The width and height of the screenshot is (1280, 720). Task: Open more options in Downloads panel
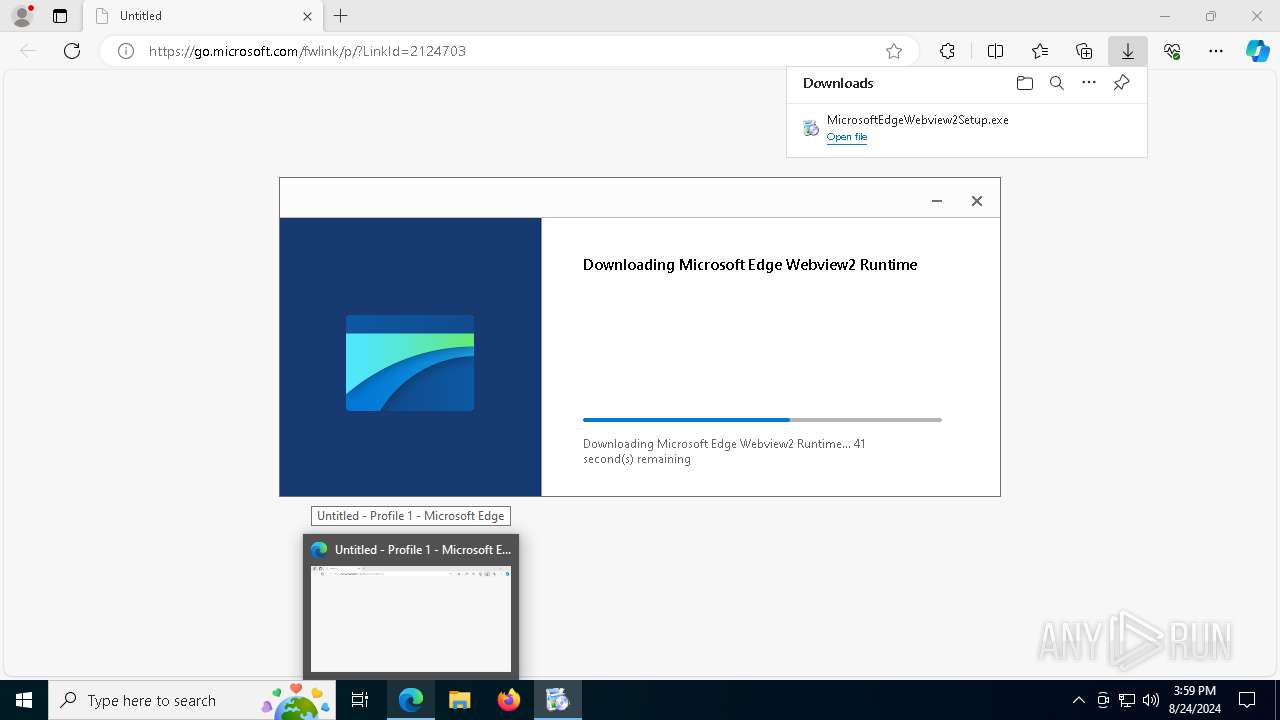1089,83
